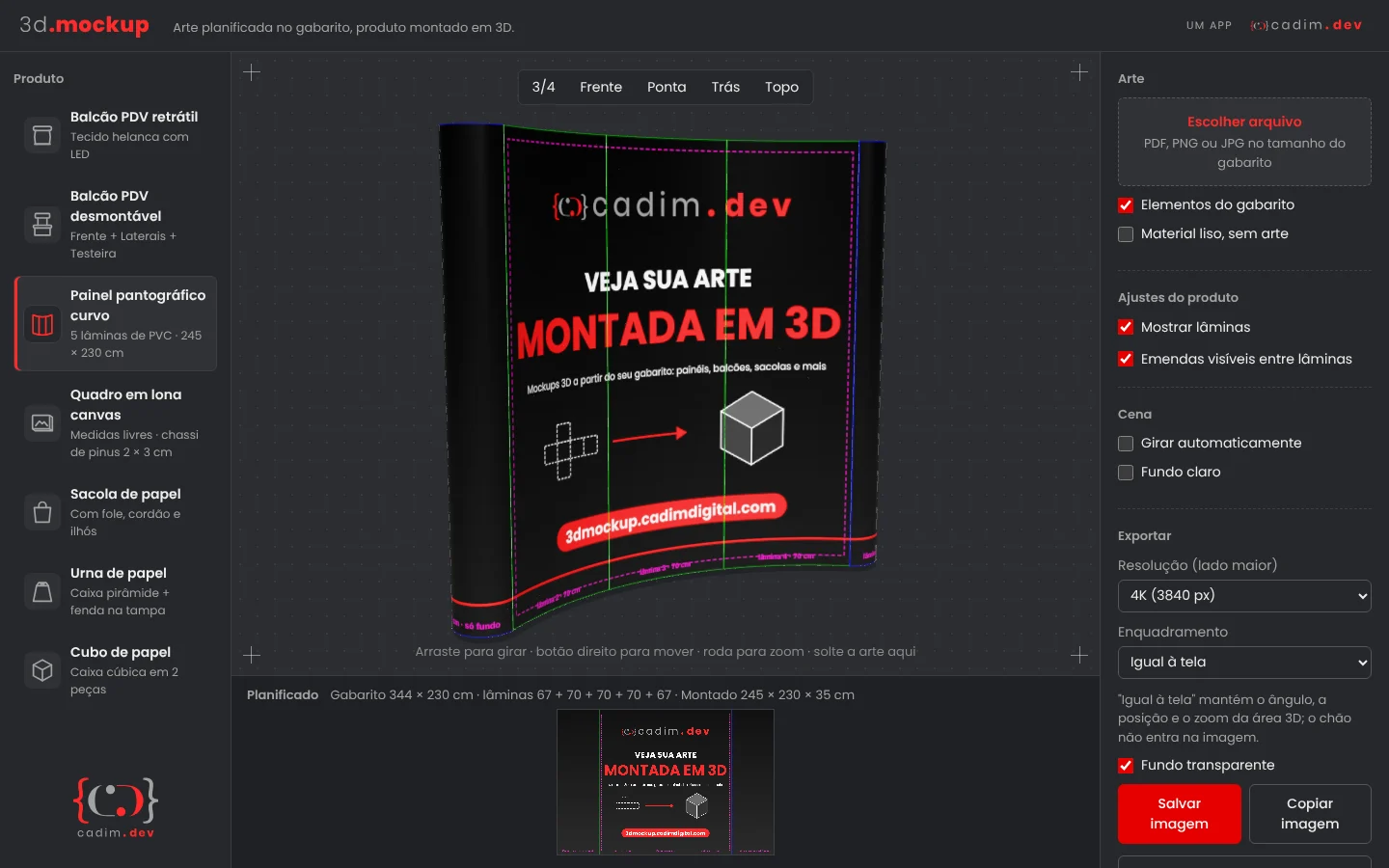Switch to the Topo view
This screenshot has width=1389, height=868.
pyautogui.click(x=781, y=87)
